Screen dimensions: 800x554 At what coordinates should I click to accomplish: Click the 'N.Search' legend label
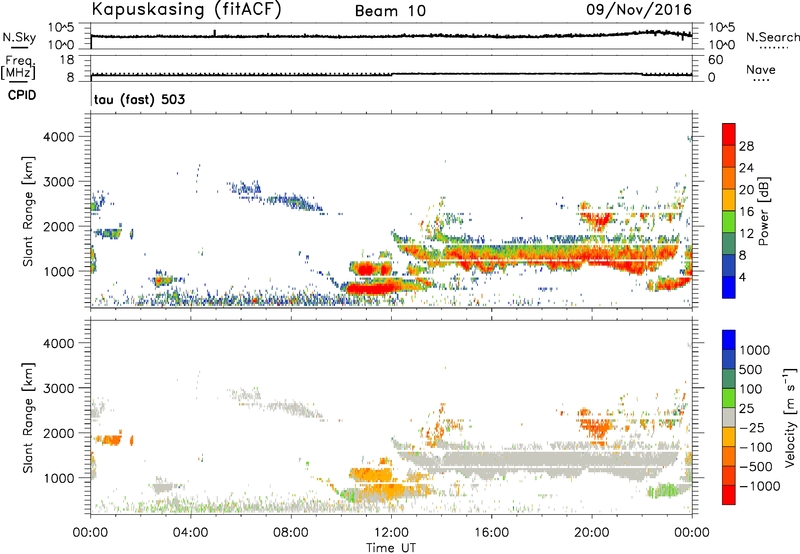[x=772, y=37]
